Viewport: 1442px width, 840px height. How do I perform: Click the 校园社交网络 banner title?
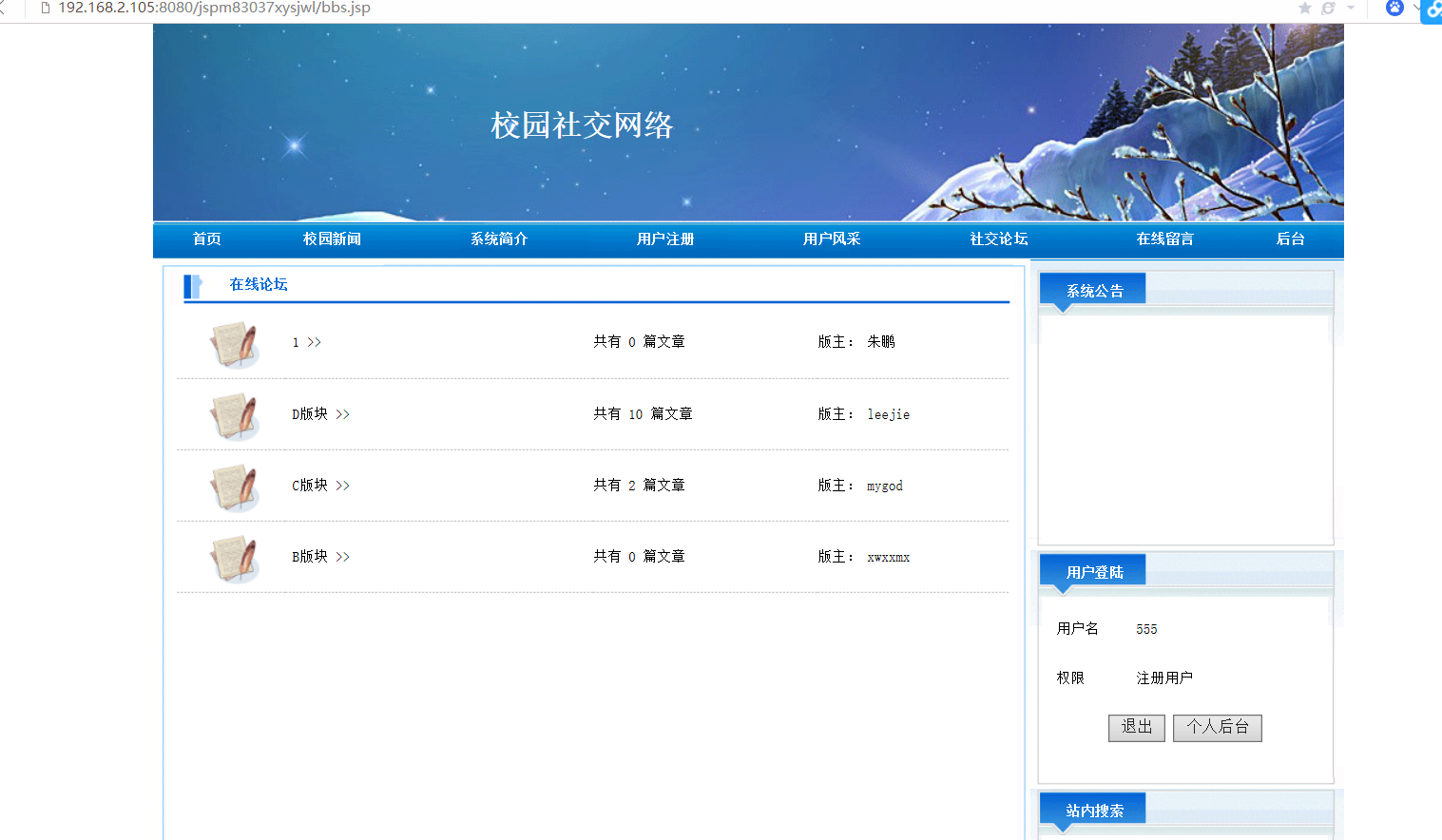coord(582,125)
